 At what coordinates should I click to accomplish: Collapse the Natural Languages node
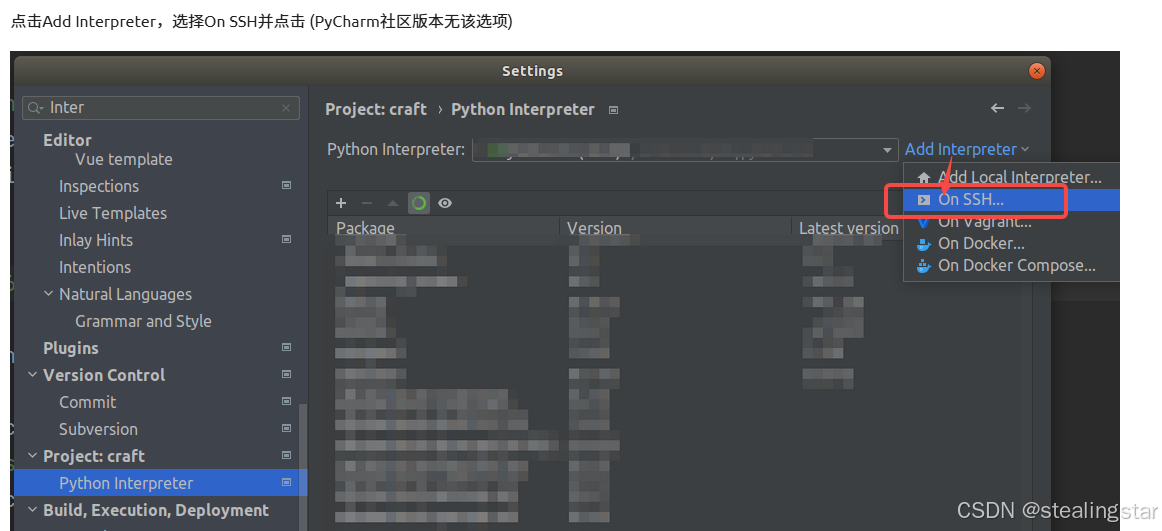[x=48, y=294]
